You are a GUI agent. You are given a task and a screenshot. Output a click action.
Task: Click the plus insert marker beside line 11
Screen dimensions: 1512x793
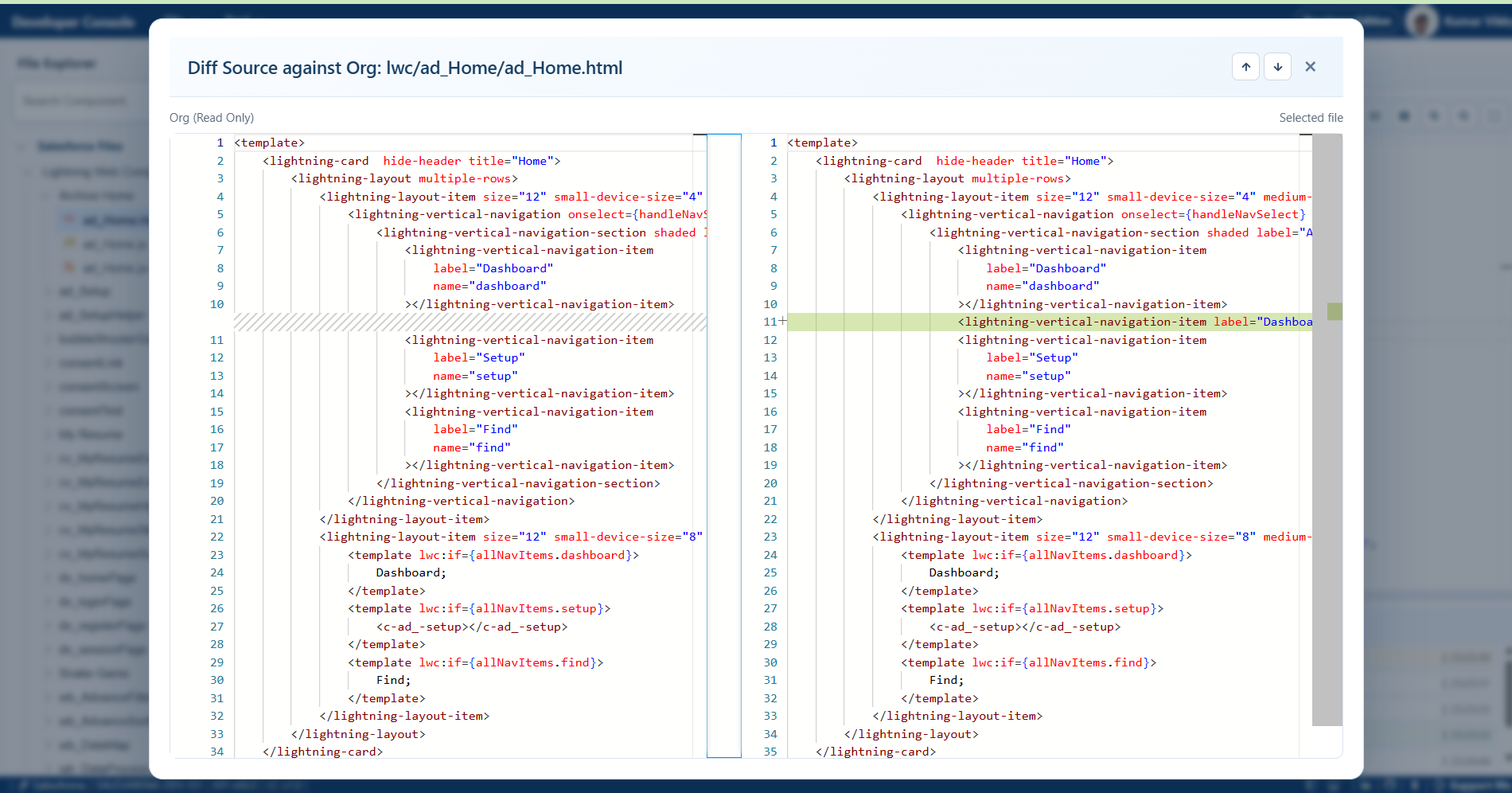[x=783, y=322]
